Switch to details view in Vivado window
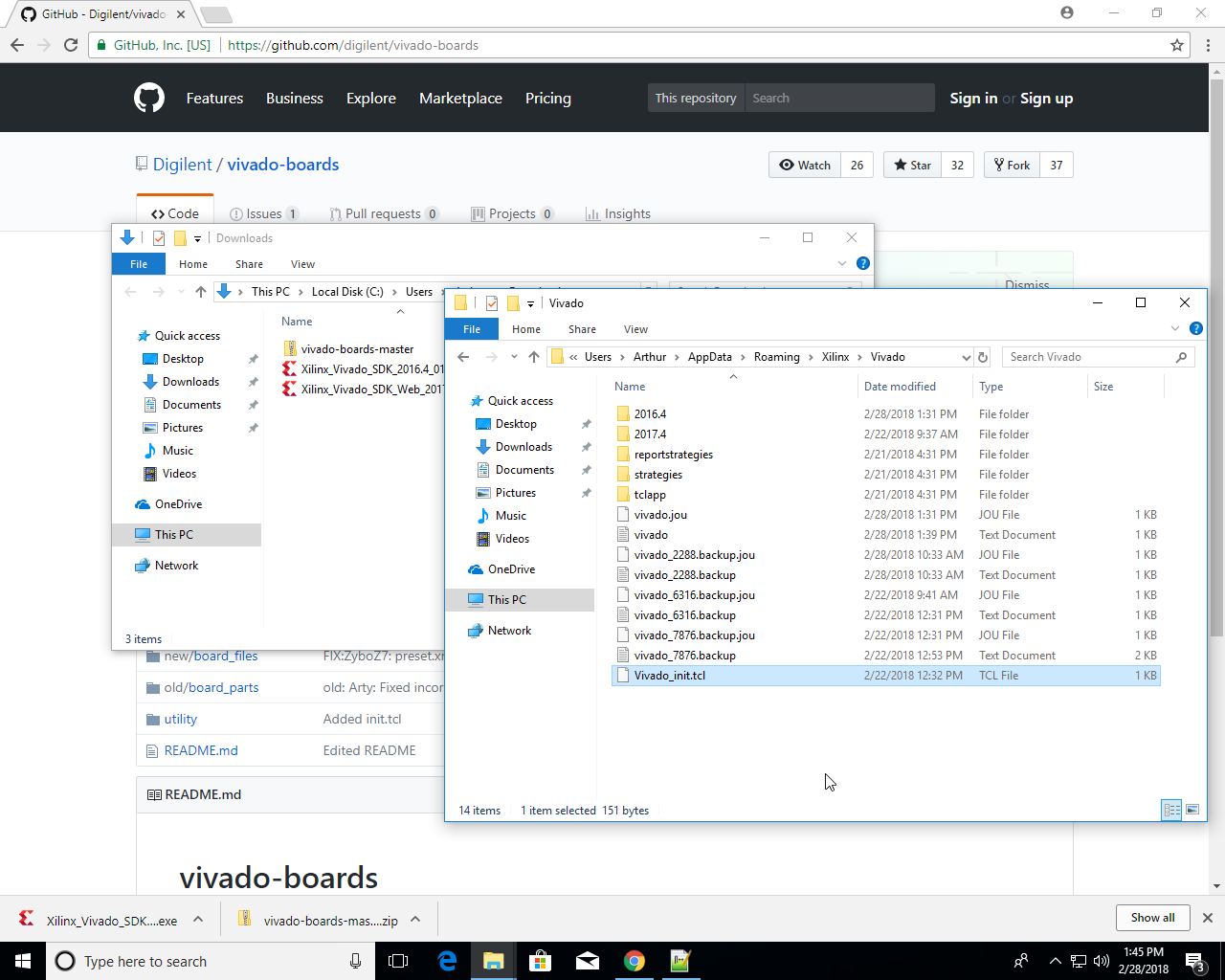This screenshot has width=1225, height=980. tap(1172, 810)
